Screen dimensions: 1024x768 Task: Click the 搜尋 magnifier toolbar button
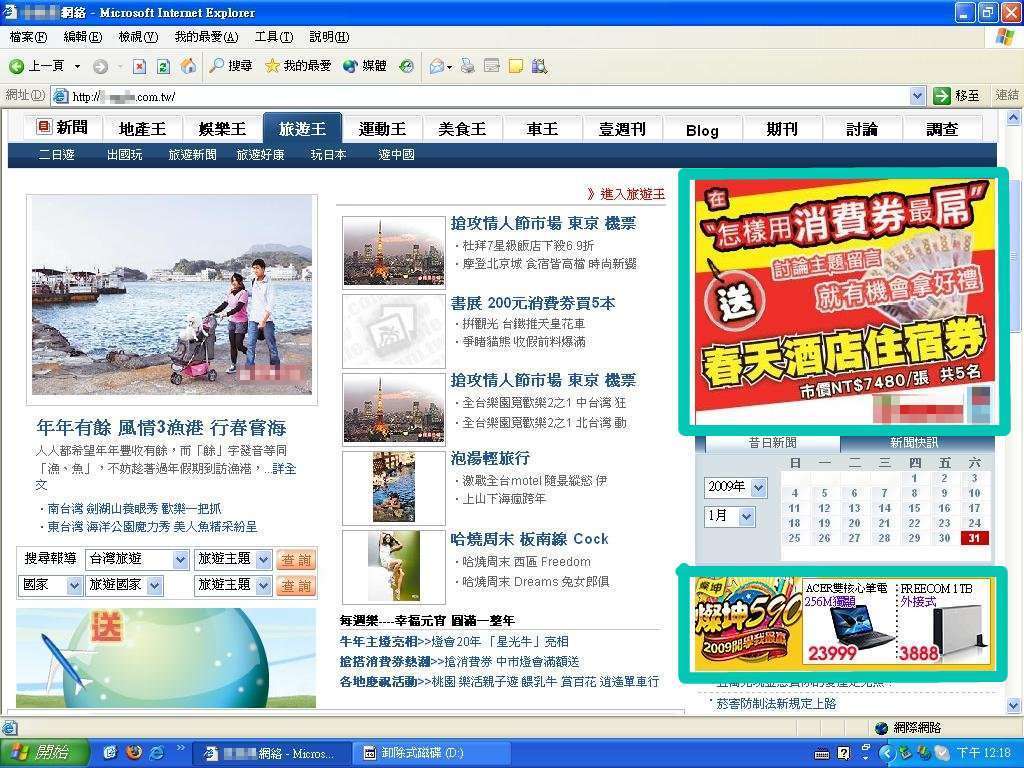[230, 66]
